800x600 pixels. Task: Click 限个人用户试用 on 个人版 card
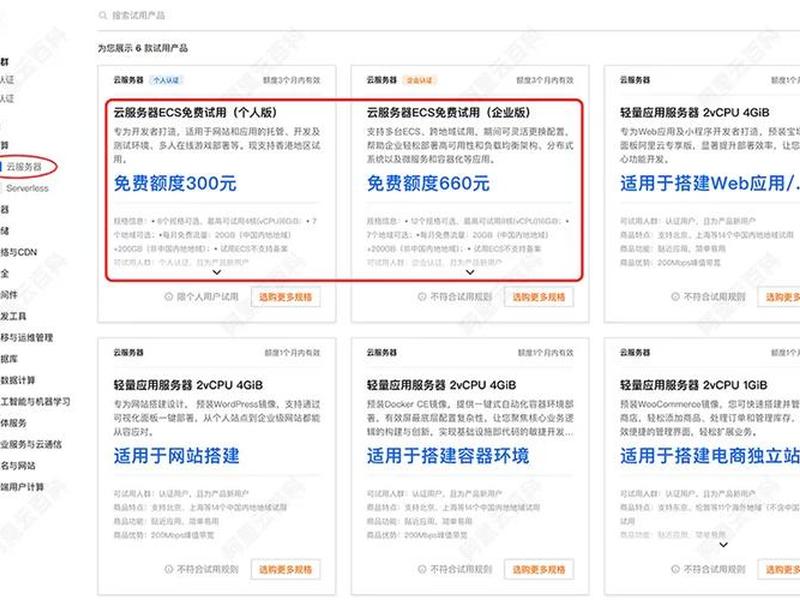coord(207,296)
